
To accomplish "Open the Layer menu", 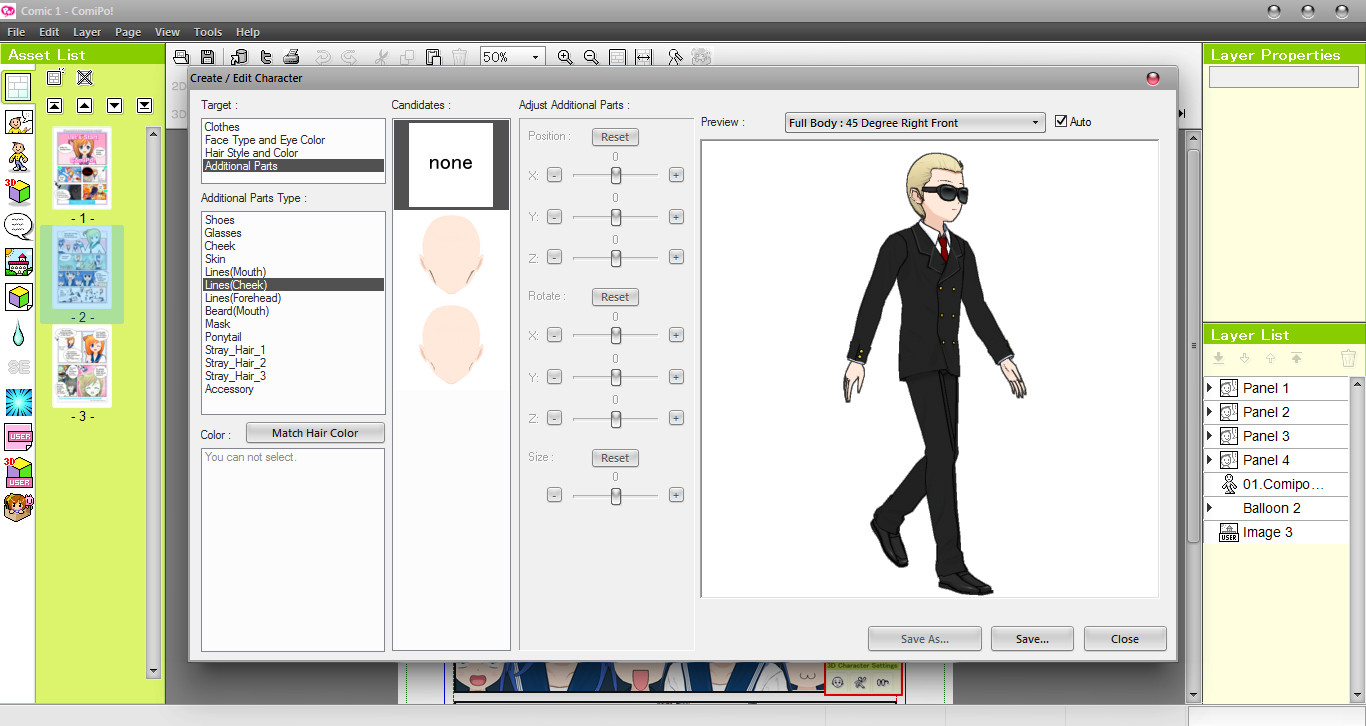I will [x=87, y=31].
